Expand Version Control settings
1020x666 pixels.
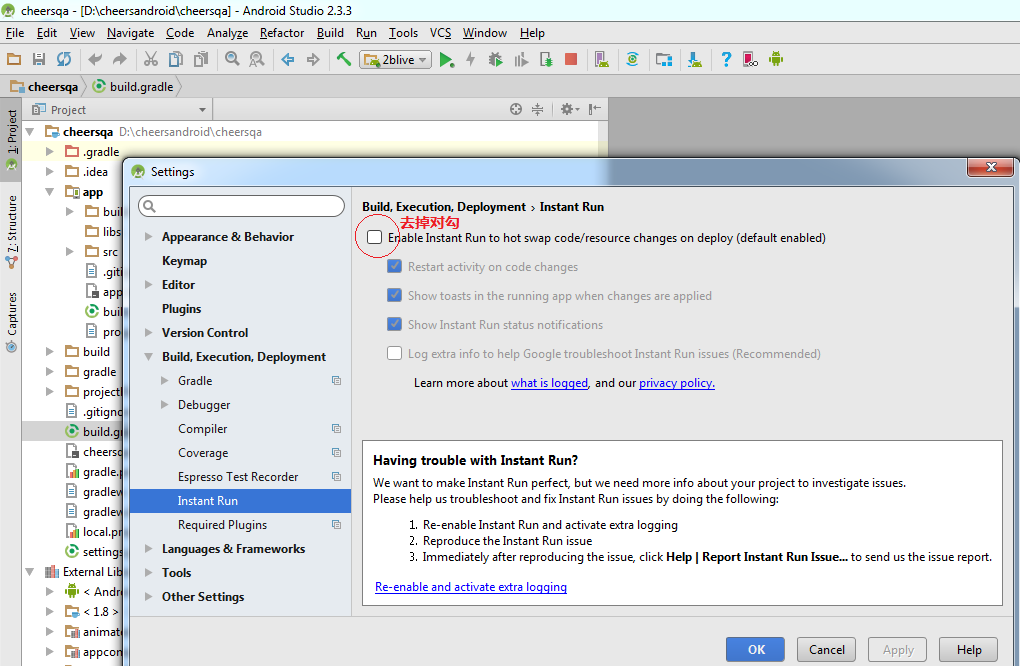coord(149,332)
